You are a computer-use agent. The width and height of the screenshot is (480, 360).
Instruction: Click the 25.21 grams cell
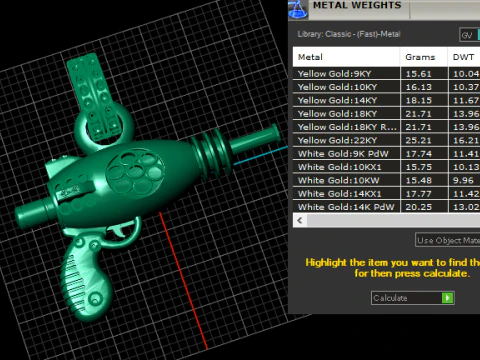[424, 140]
